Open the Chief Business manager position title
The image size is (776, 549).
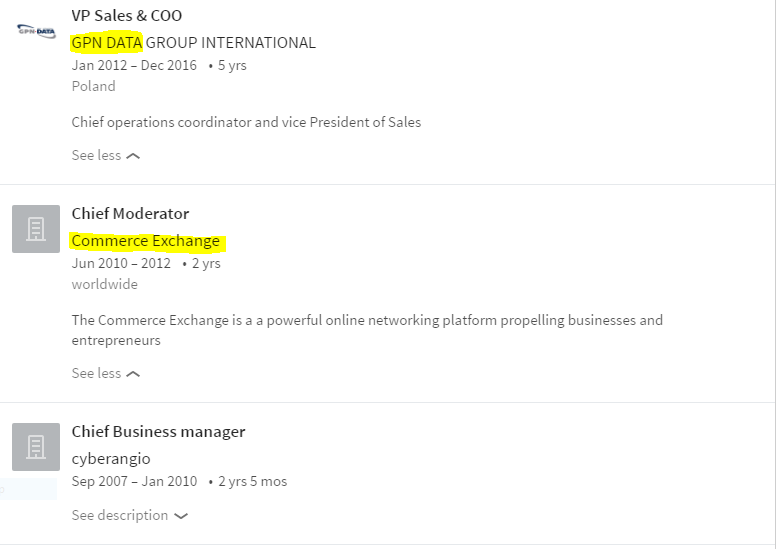coord(158,432)
